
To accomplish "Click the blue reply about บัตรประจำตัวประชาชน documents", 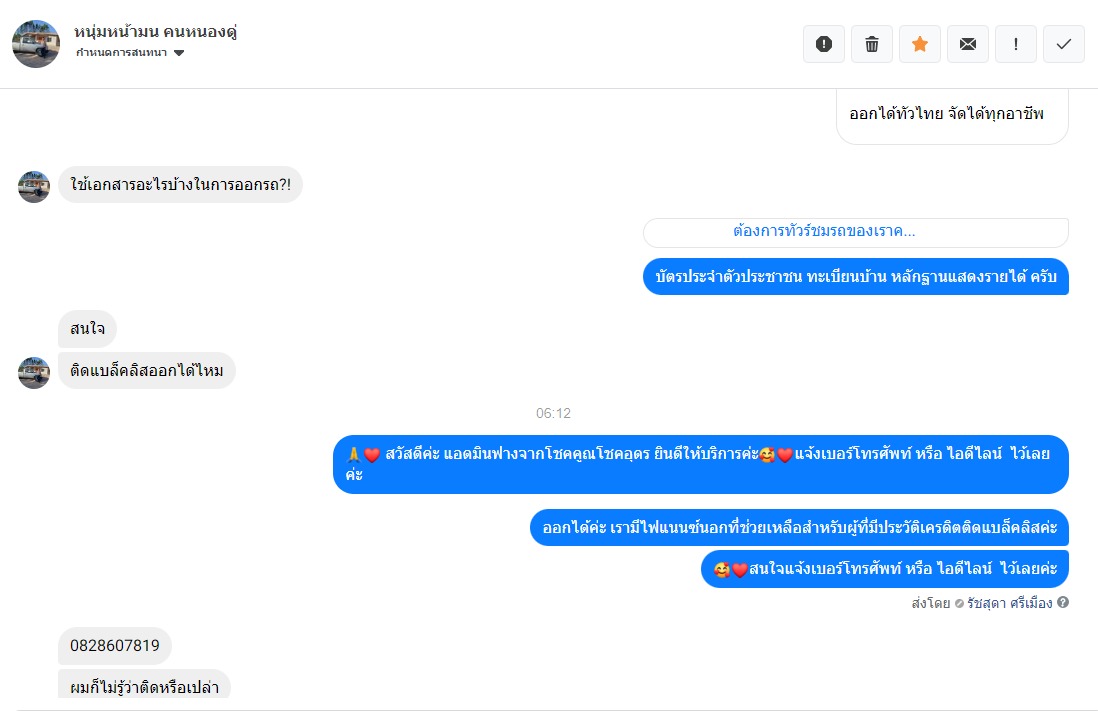I will (856, 277).
